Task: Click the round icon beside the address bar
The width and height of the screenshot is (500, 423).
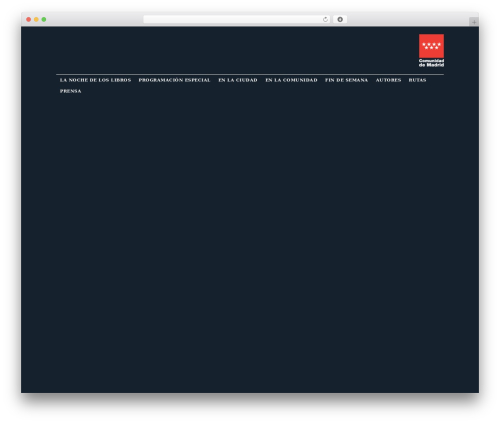Action: tap(340, 19)
